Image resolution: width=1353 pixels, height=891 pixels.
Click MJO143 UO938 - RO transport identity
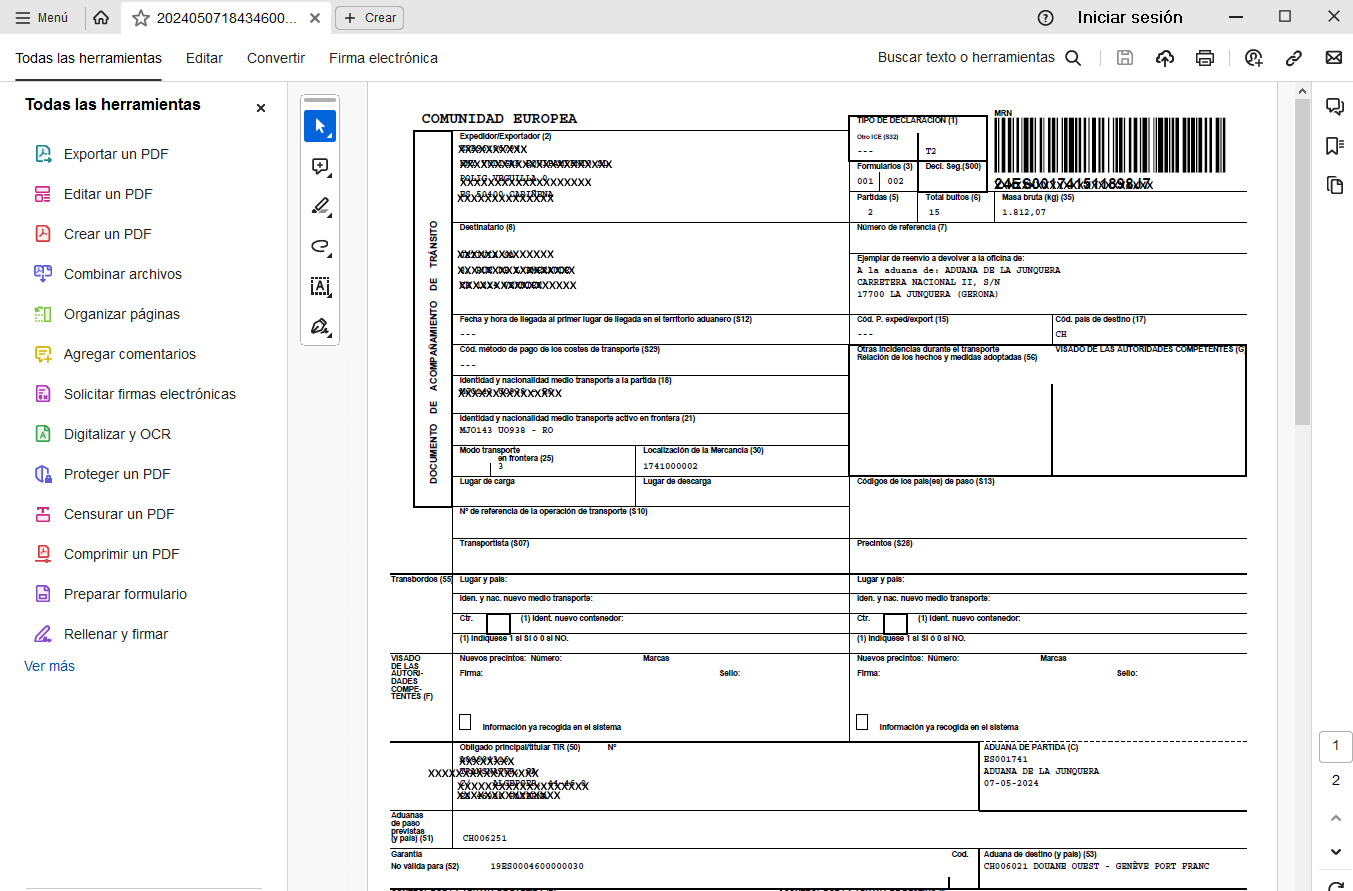coord(505,430)
